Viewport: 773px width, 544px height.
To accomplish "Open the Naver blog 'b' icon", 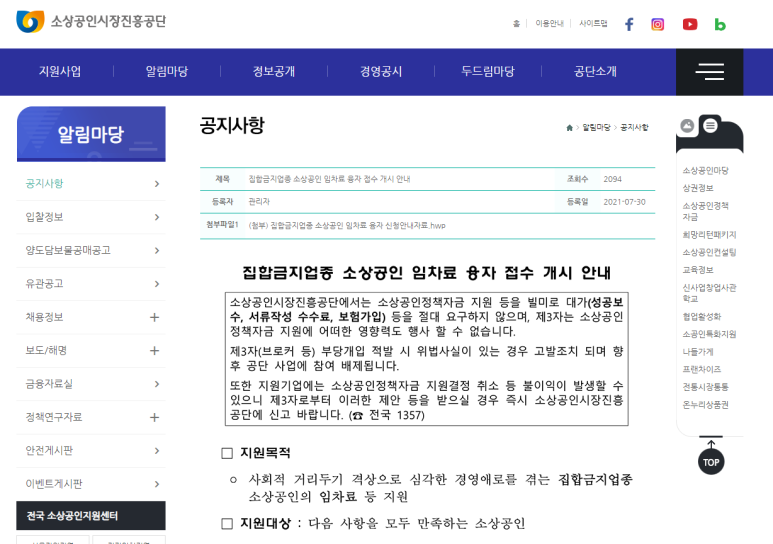I will (x=720, y=24).
